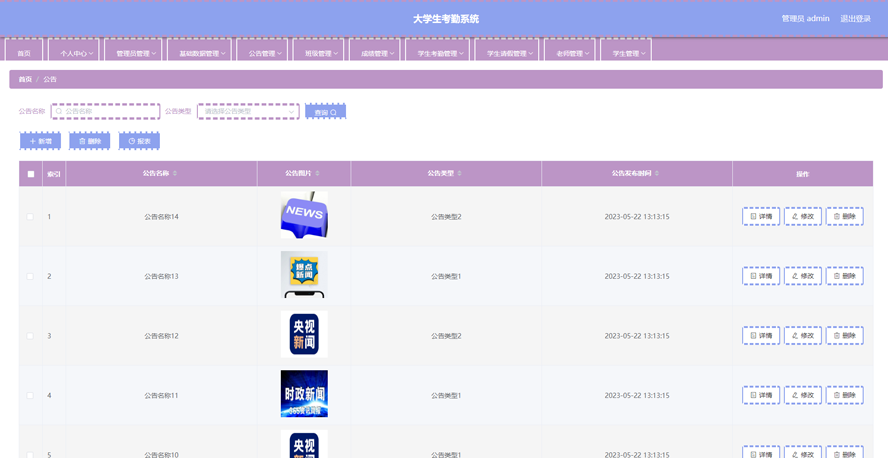The image size is (888, 458).
Task: Click 退出登录 to log out
Action: [x=855, y=19]
